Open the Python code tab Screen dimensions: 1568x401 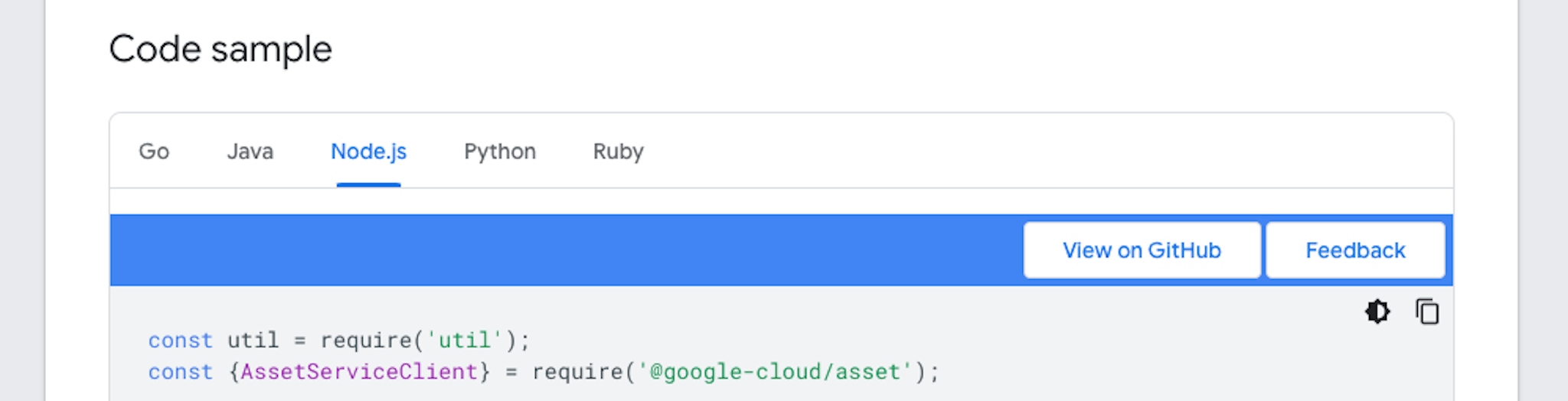(x=500, y=152)
